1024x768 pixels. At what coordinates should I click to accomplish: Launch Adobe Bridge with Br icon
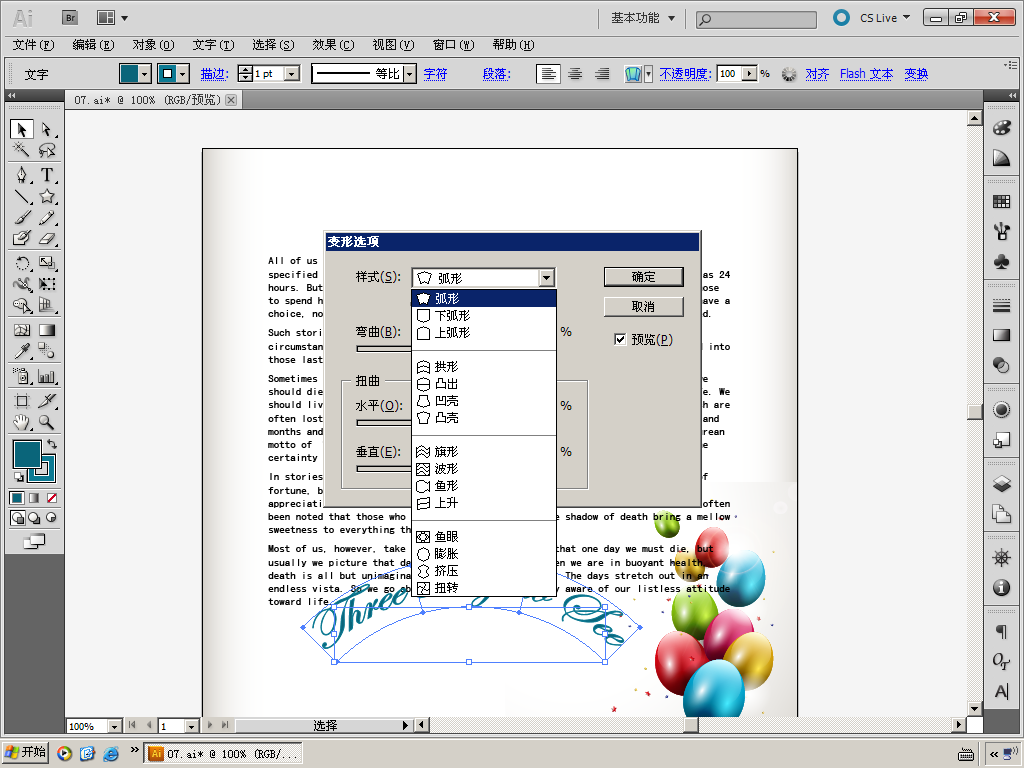[70, 18]
